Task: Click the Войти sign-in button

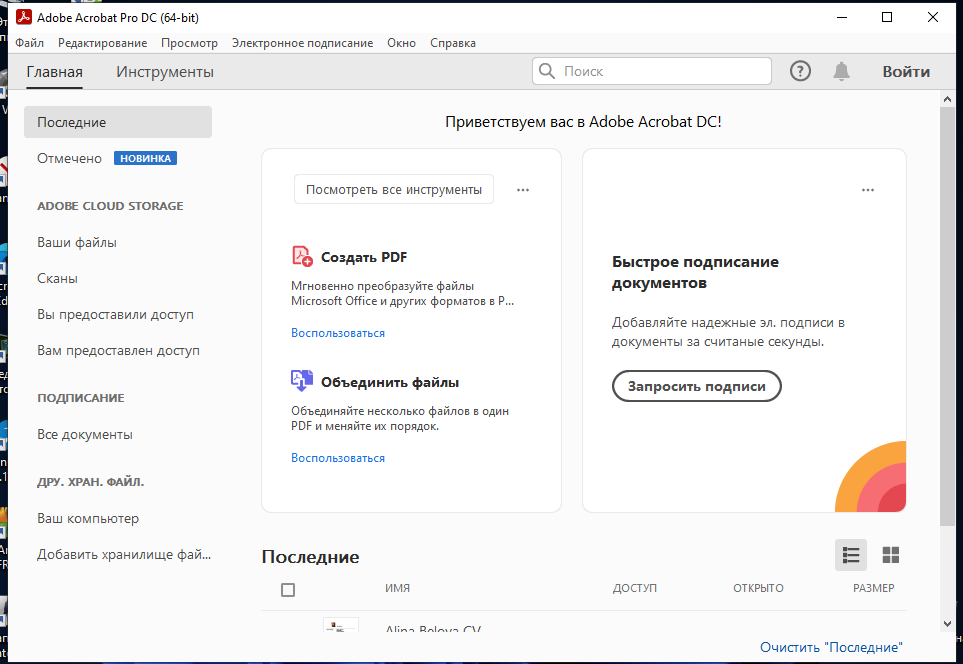Action: tap(906, 72)
